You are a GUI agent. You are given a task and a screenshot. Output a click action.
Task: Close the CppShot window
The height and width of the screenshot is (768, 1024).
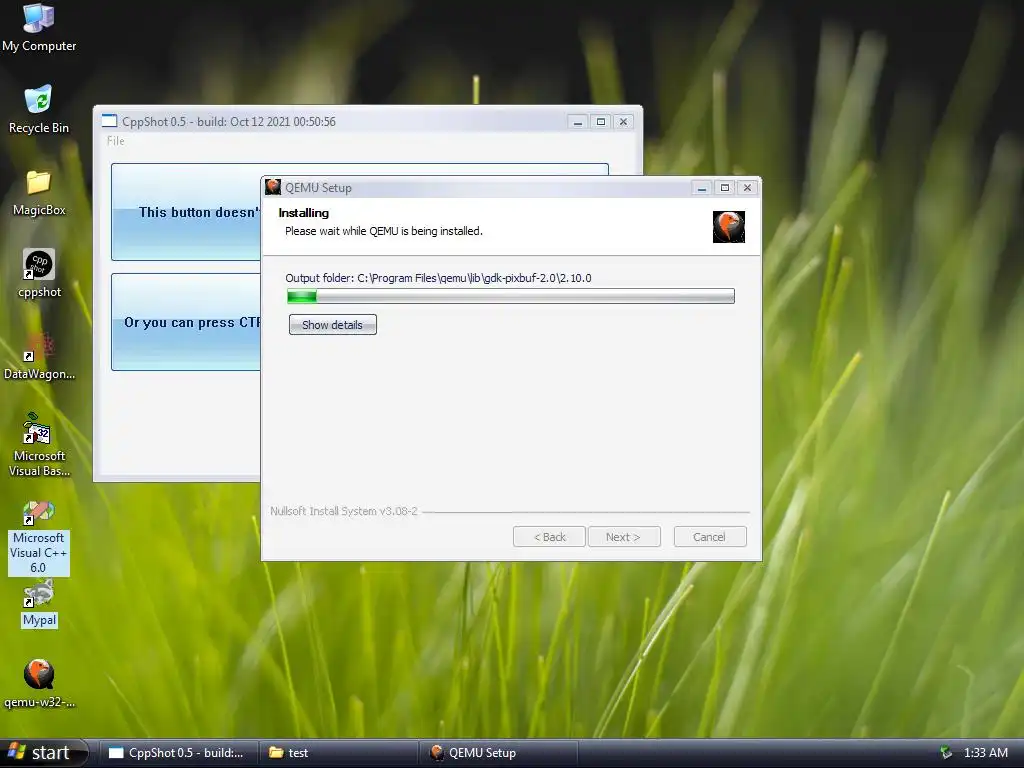[624, 121]
